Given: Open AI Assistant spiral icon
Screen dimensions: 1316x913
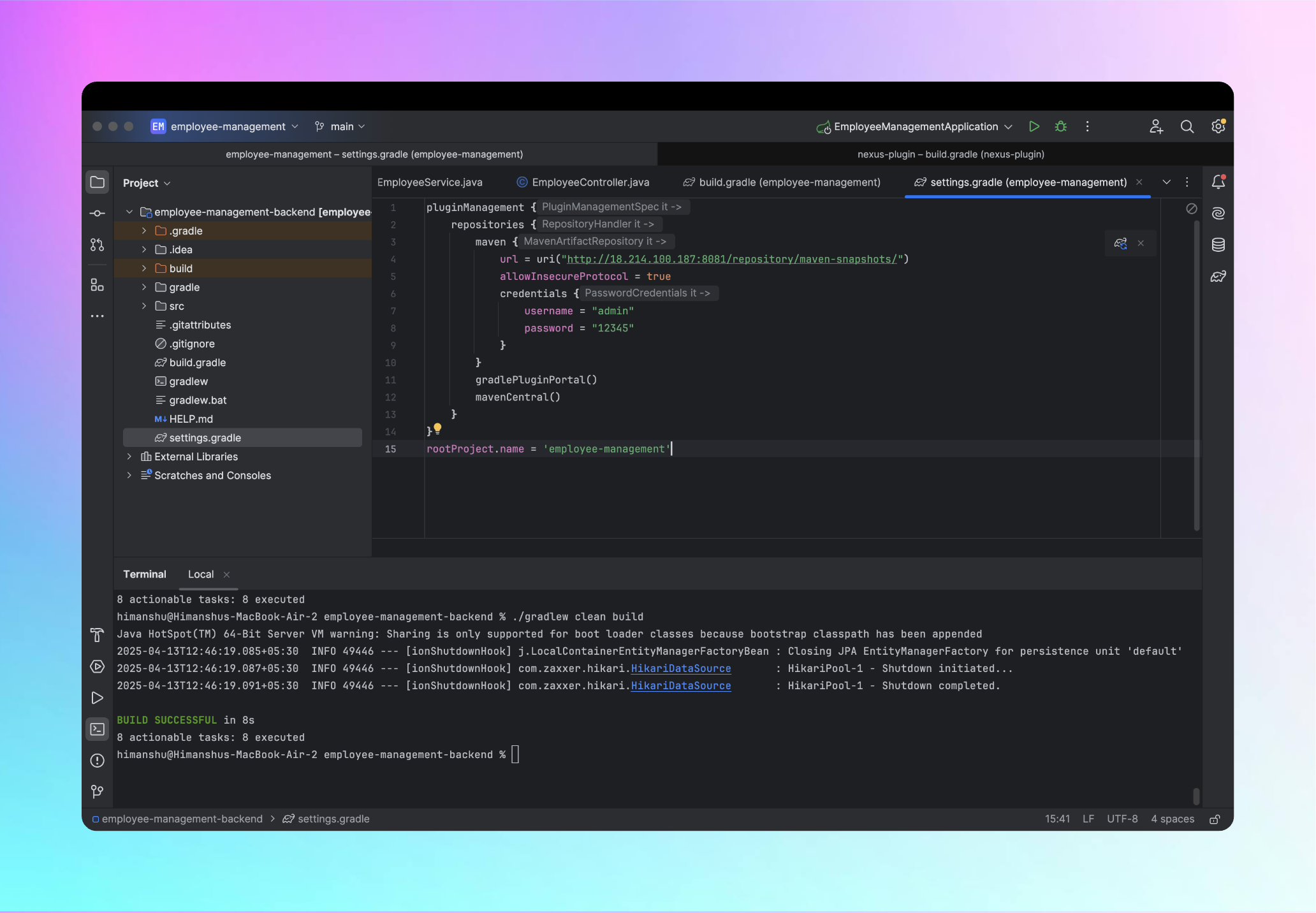Looking at the screenshot, I should tap(1218, 214).
